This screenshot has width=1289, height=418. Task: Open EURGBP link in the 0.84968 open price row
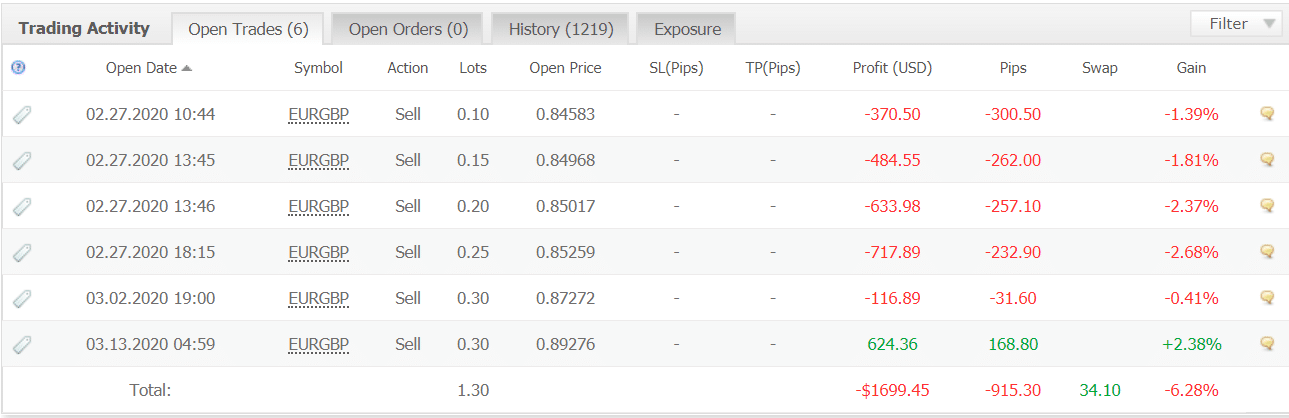[x=318, y=161]
